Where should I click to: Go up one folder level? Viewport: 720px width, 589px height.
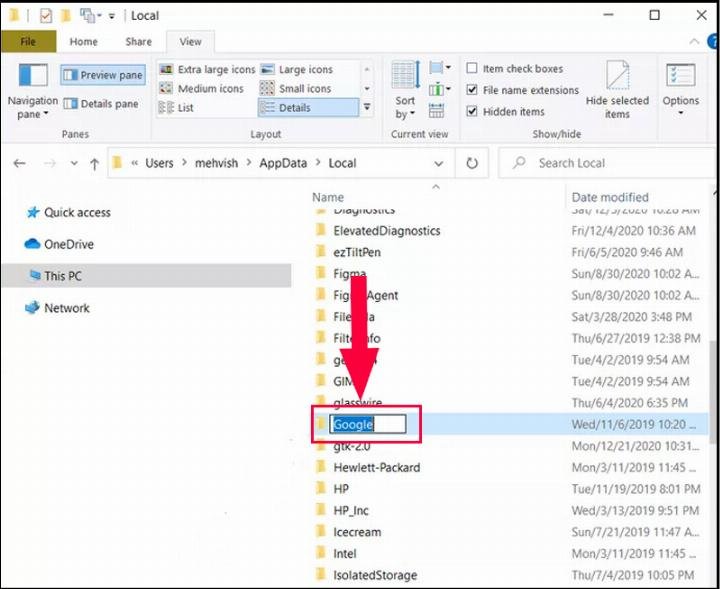[94, 164]
